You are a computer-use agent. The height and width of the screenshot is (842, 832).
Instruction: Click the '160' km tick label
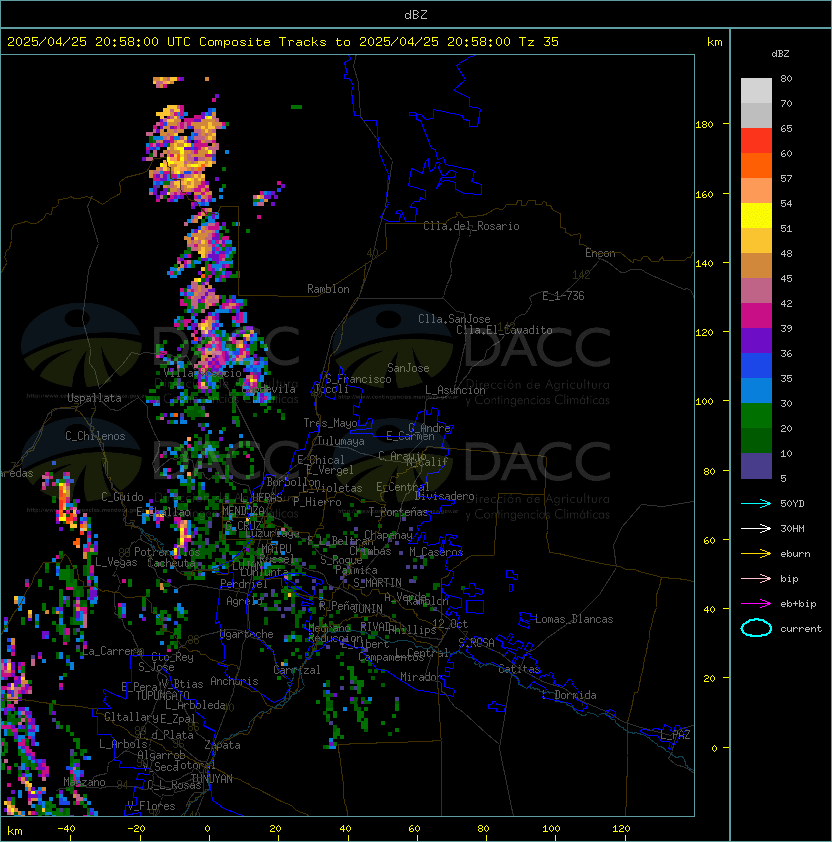[704, 194]
